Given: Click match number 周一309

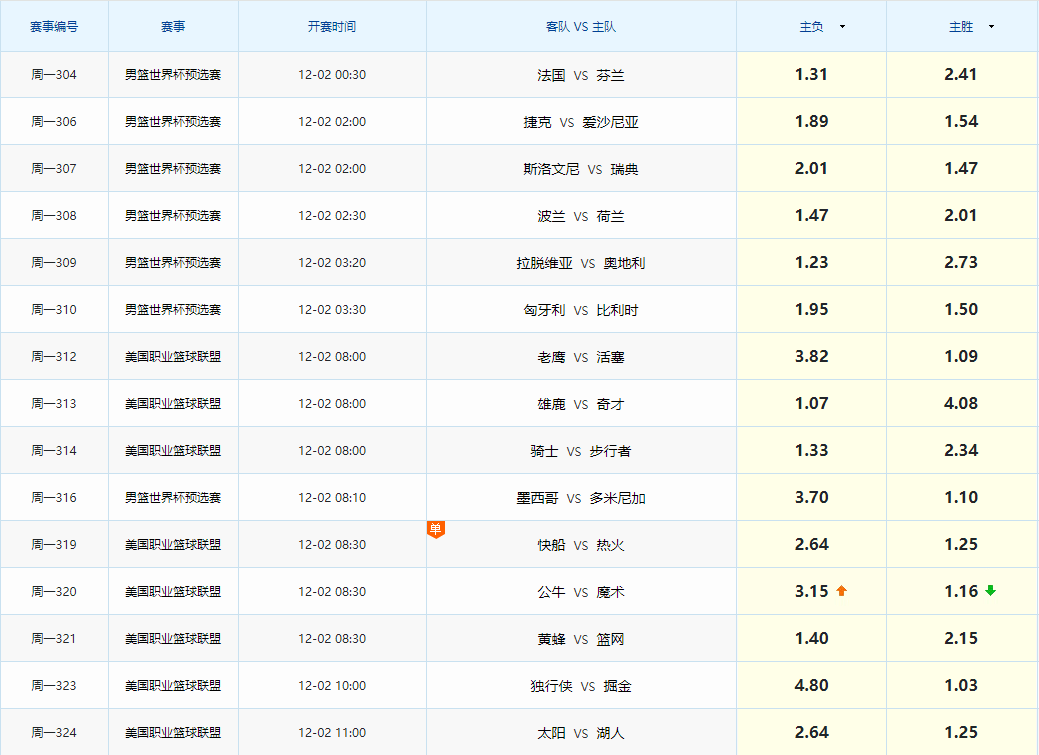Looking at the screenshot, I should pyautogui.click(x=54, y=263).
